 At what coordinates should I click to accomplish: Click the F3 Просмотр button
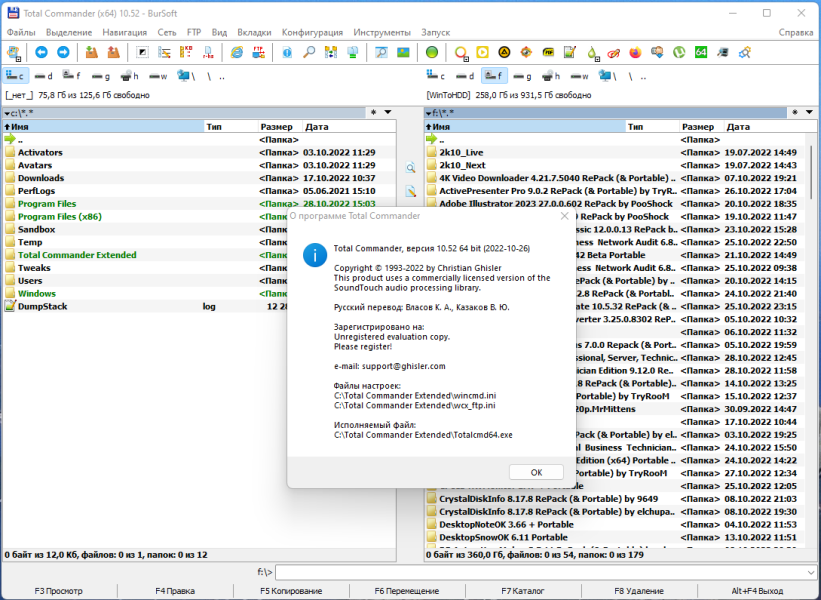(59, 591)
